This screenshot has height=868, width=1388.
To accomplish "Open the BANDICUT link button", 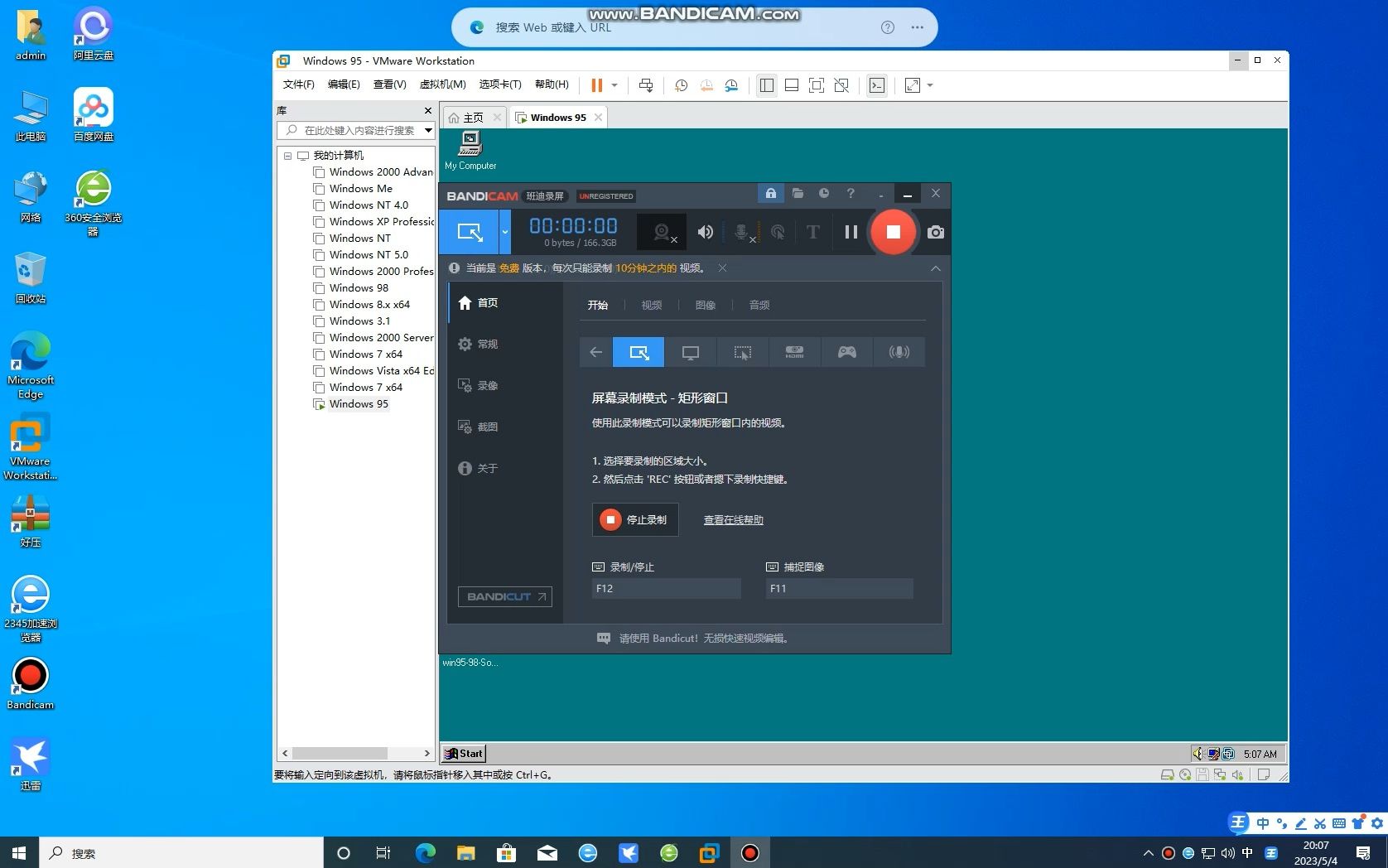I will 505,596.
